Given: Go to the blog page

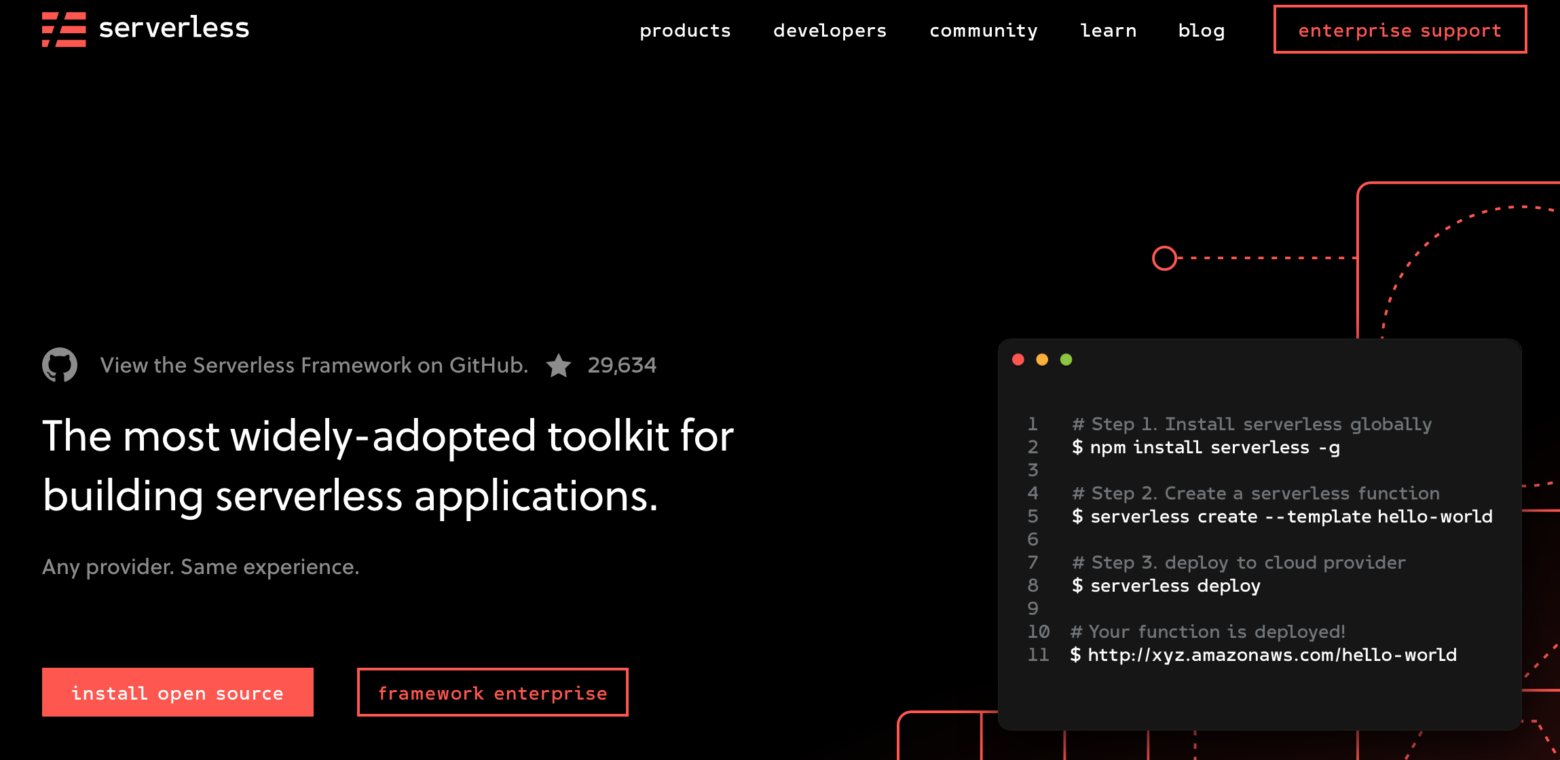Looking at the screenshot, I should (x=1201, y=31).
